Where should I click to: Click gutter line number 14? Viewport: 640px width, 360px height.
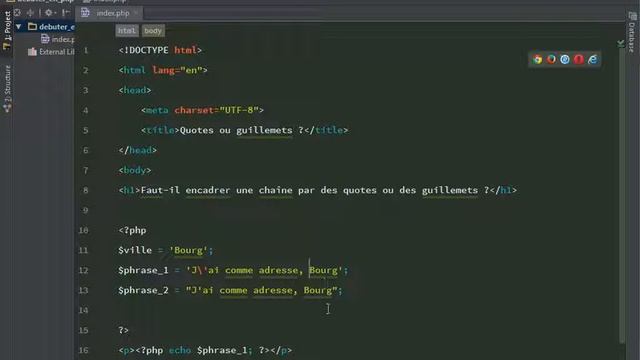[x=84, y=310]
